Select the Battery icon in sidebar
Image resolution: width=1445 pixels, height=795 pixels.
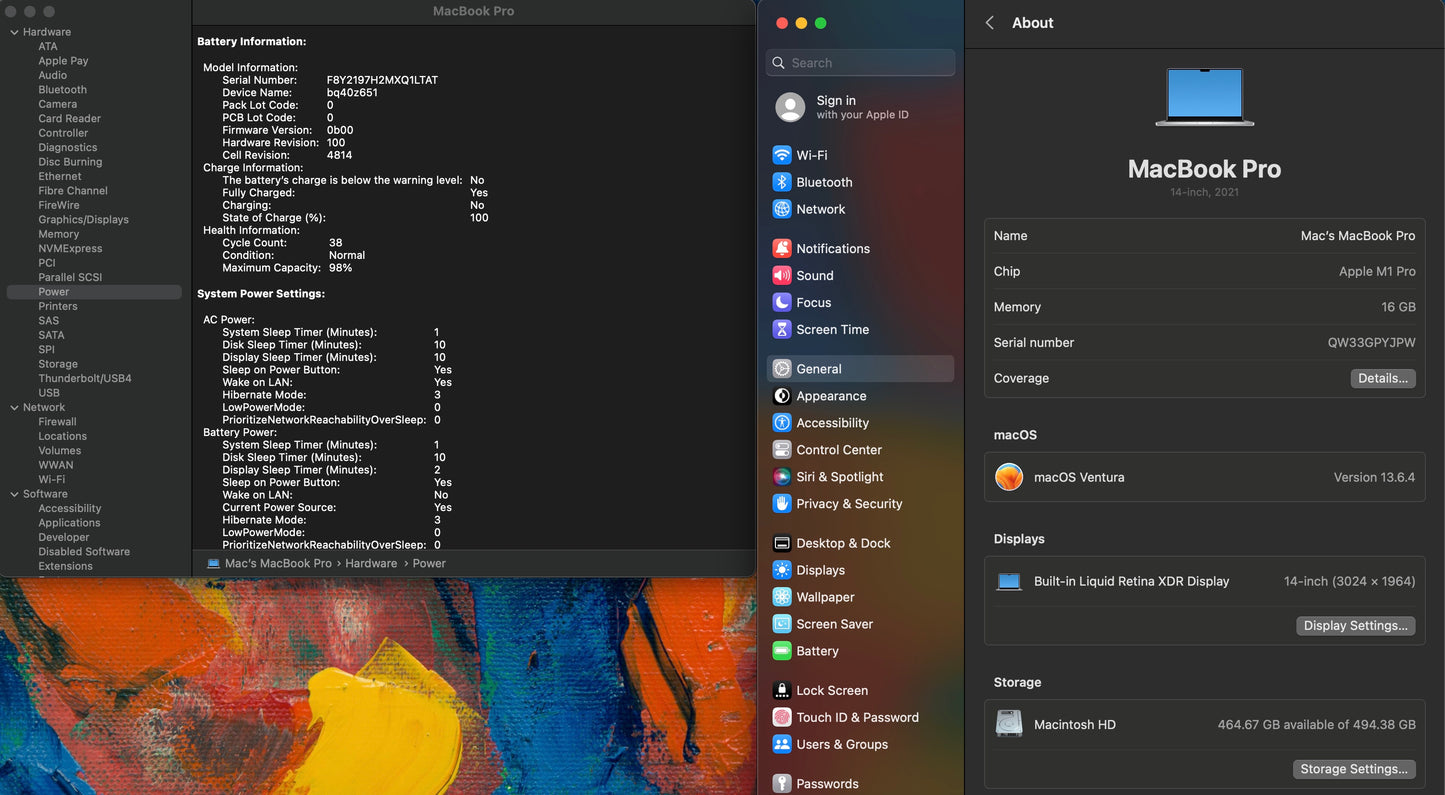pos(782,651)
